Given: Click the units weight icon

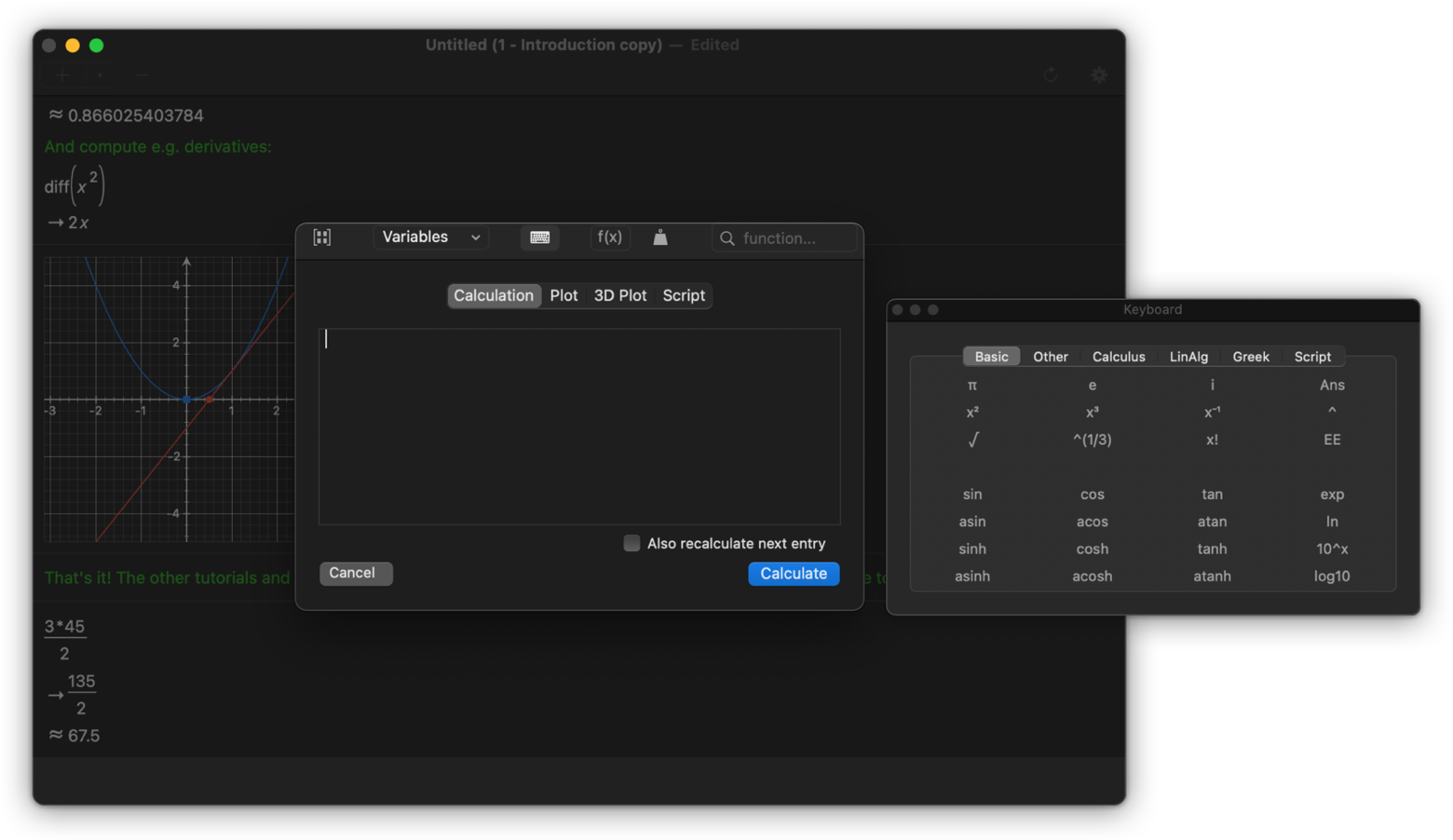Looking at the screenshot, I should 660,237.
